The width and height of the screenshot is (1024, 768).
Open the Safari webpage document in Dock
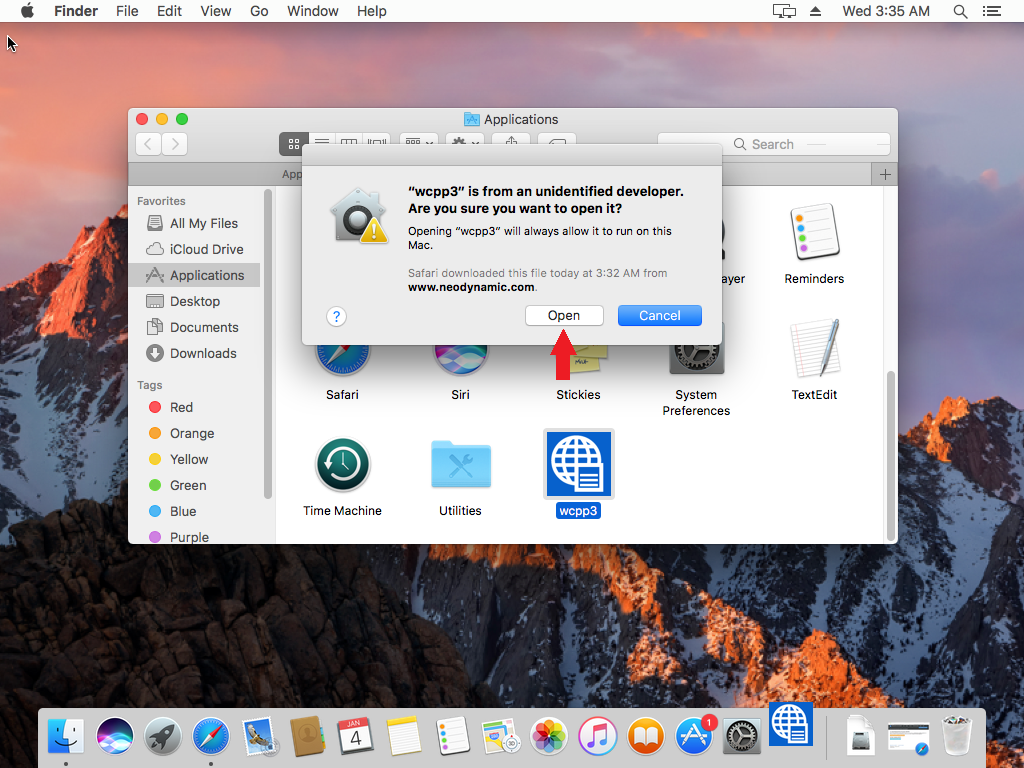coord(908,738)
